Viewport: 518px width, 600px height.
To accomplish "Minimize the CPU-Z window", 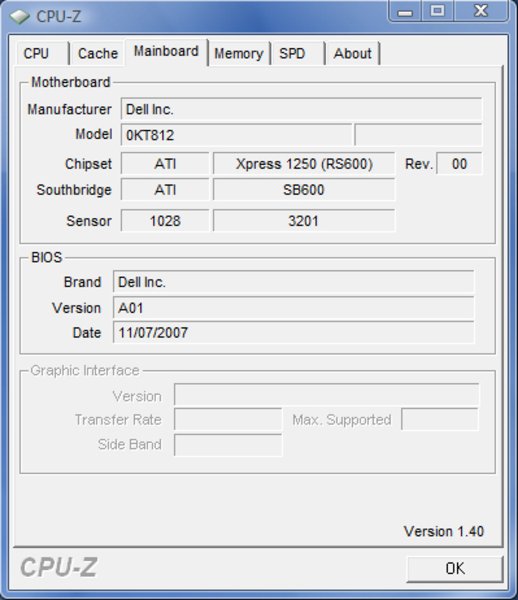I will coord(405,11).
